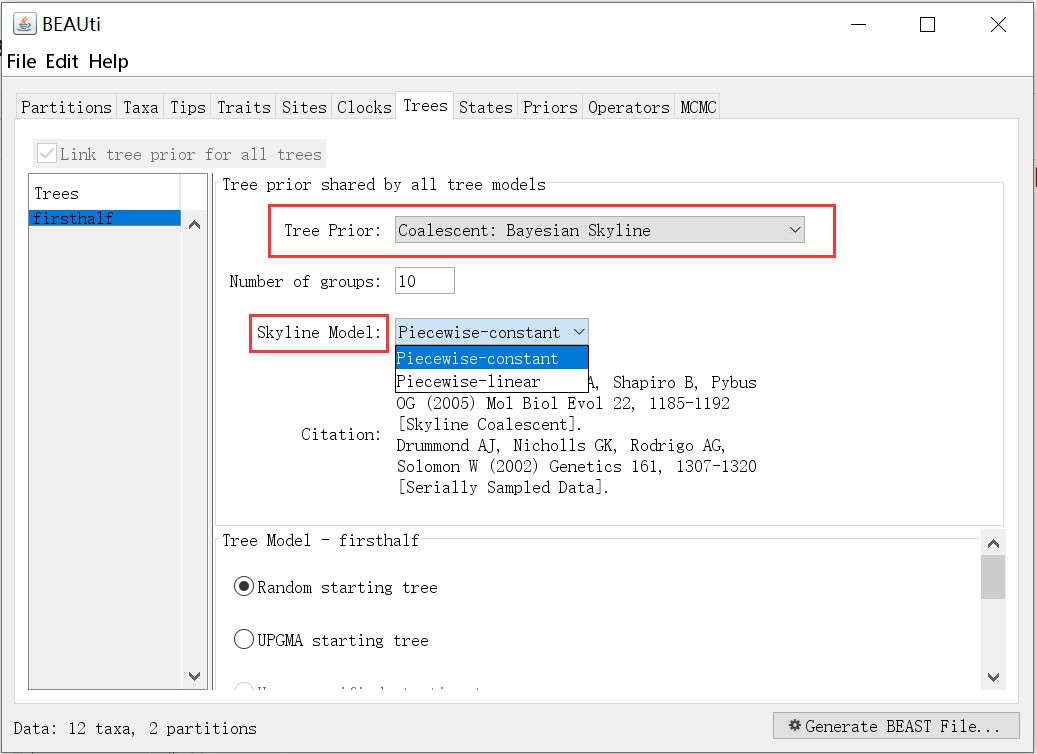Switch to the Operators tab

point(629,107)
